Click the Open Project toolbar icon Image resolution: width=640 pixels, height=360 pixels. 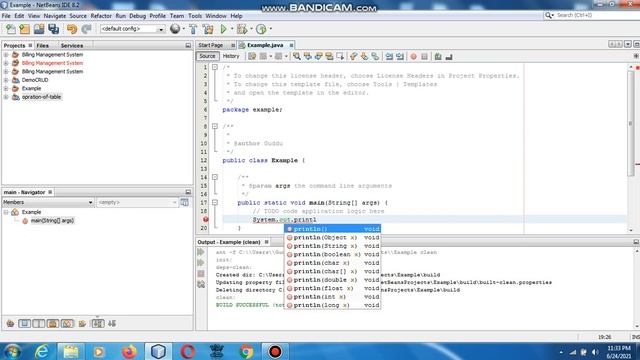[39, 29]
